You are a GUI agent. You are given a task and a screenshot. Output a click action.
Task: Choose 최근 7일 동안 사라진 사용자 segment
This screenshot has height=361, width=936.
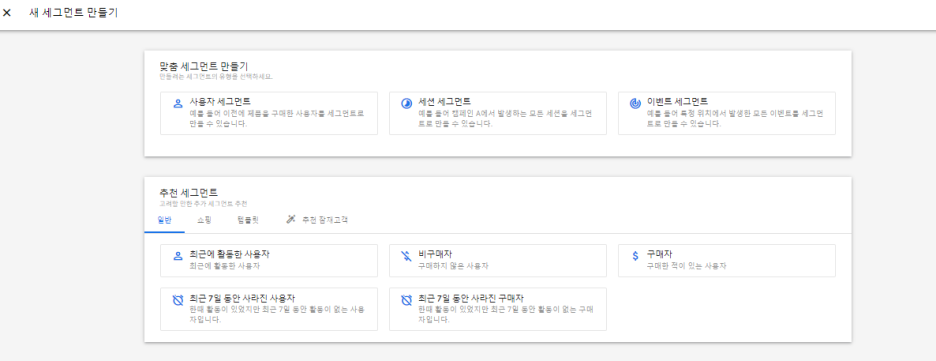269,309
